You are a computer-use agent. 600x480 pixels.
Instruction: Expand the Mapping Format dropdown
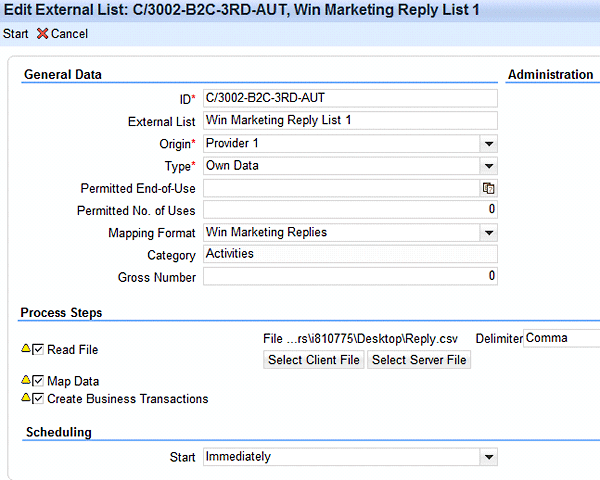(x=488, y=232)
